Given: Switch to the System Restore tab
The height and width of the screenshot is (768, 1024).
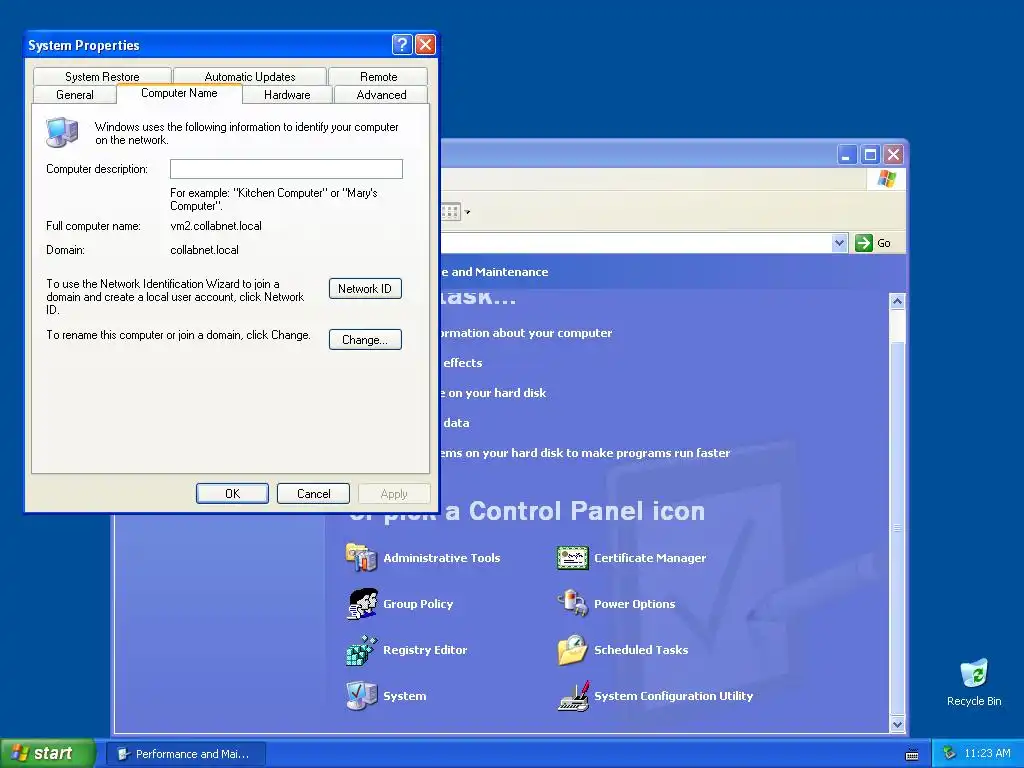Looking at the screenshot, I should [102, 76].
